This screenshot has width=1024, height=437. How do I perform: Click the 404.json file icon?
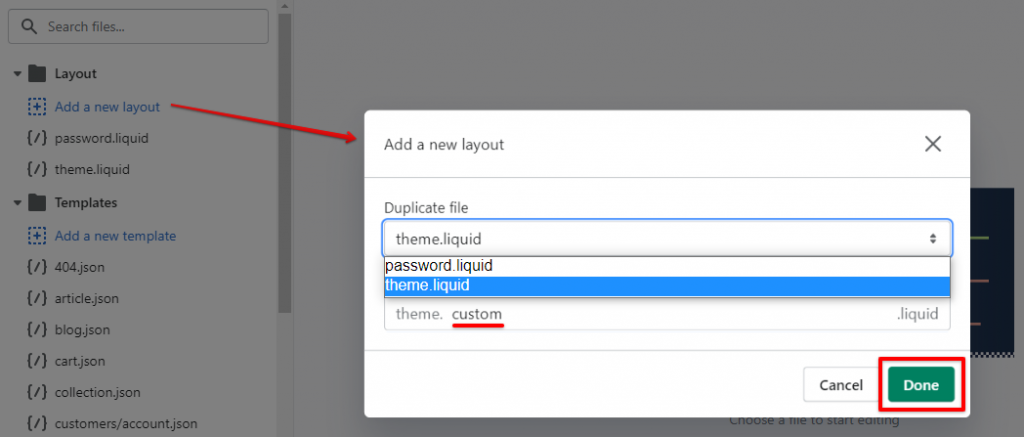pos(37,267)
